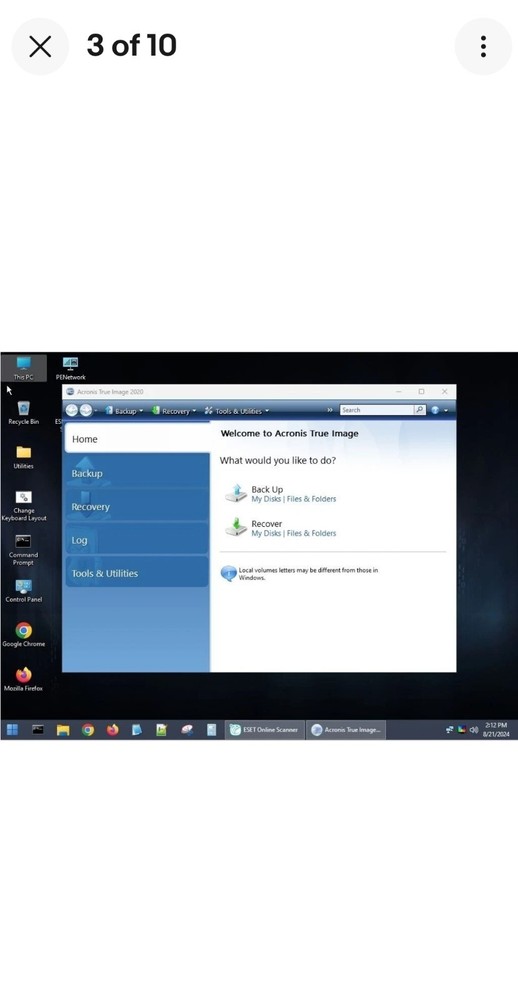518x1000 pixels.
Task: Maximize the Acronis True Image window
Action: tap(421, 392)
